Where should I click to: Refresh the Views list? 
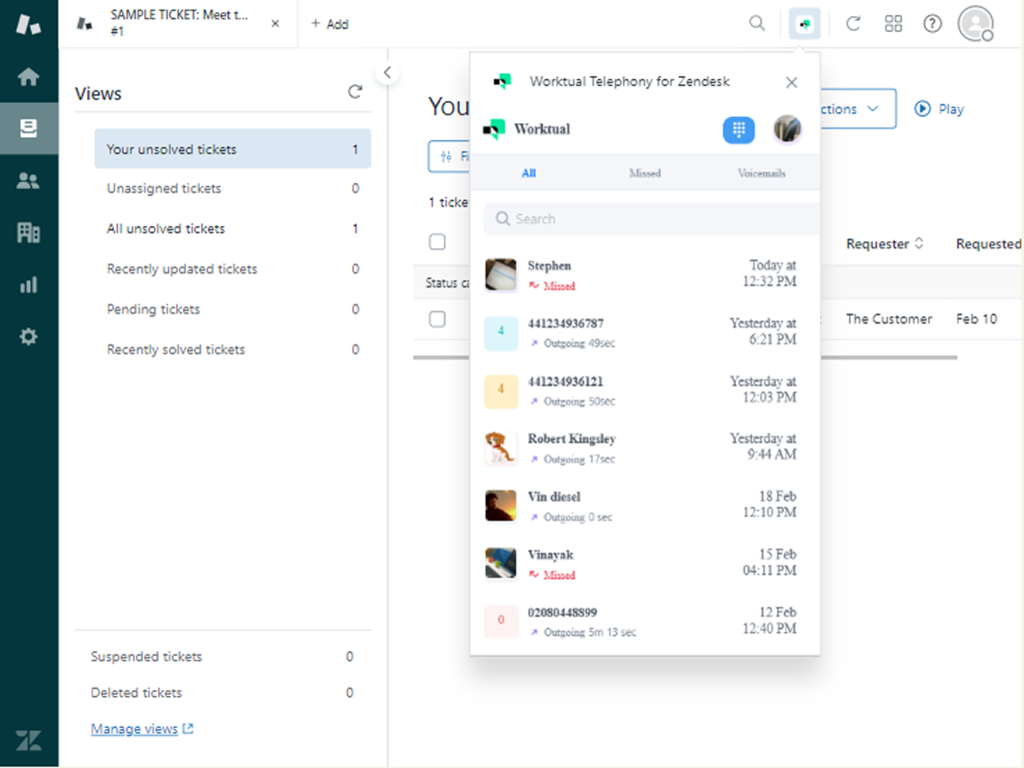pos(355,92)
